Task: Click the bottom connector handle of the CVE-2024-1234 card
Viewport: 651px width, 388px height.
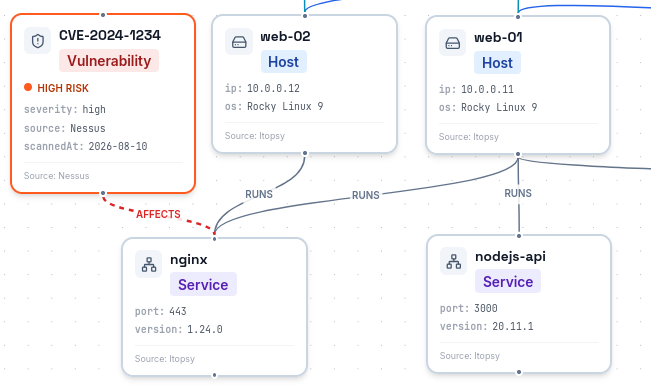Action: pyautogui.click(x=103, y=193)
